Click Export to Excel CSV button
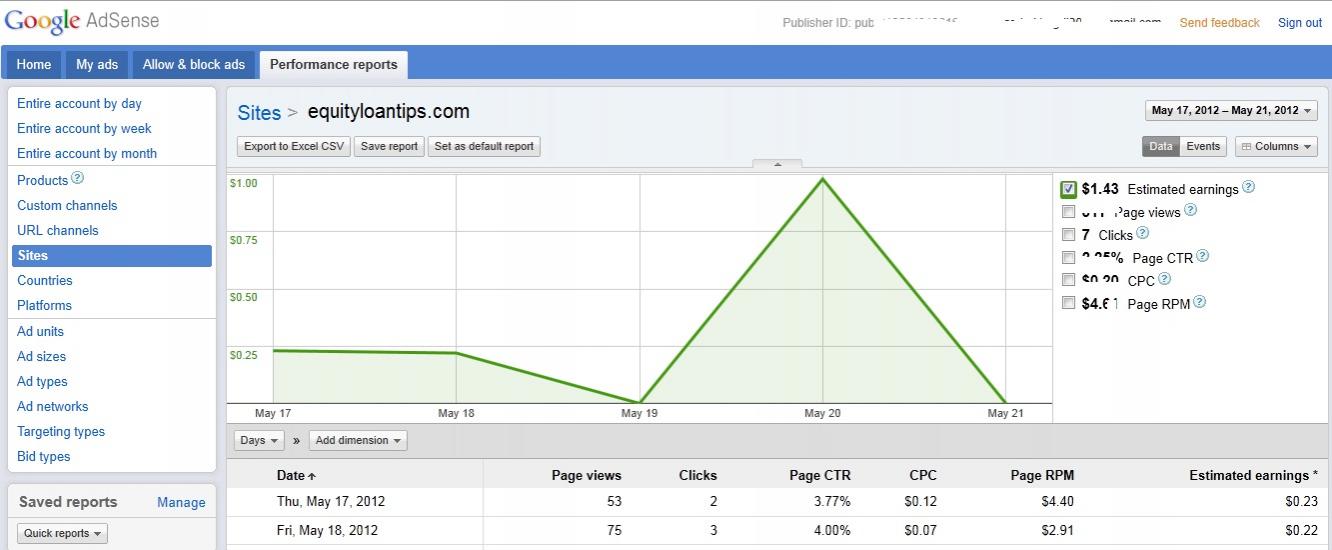1332x550 pixels. click(294, 146)
